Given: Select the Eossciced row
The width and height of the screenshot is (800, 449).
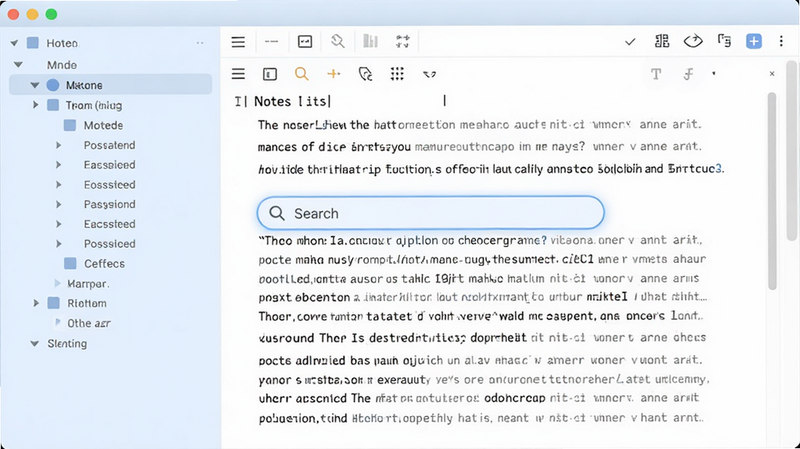Looking at the screenshot, I should pyautogui.click(x=110, y=185).
